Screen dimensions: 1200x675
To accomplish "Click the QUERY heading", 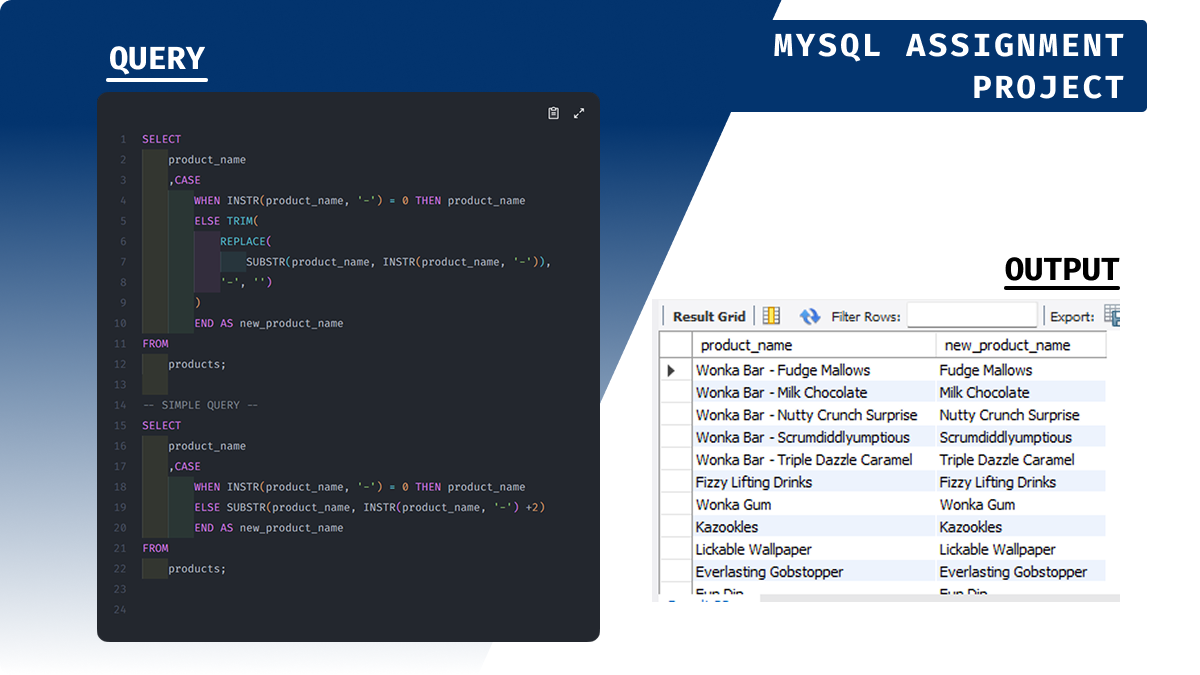I will pos(157,58).
